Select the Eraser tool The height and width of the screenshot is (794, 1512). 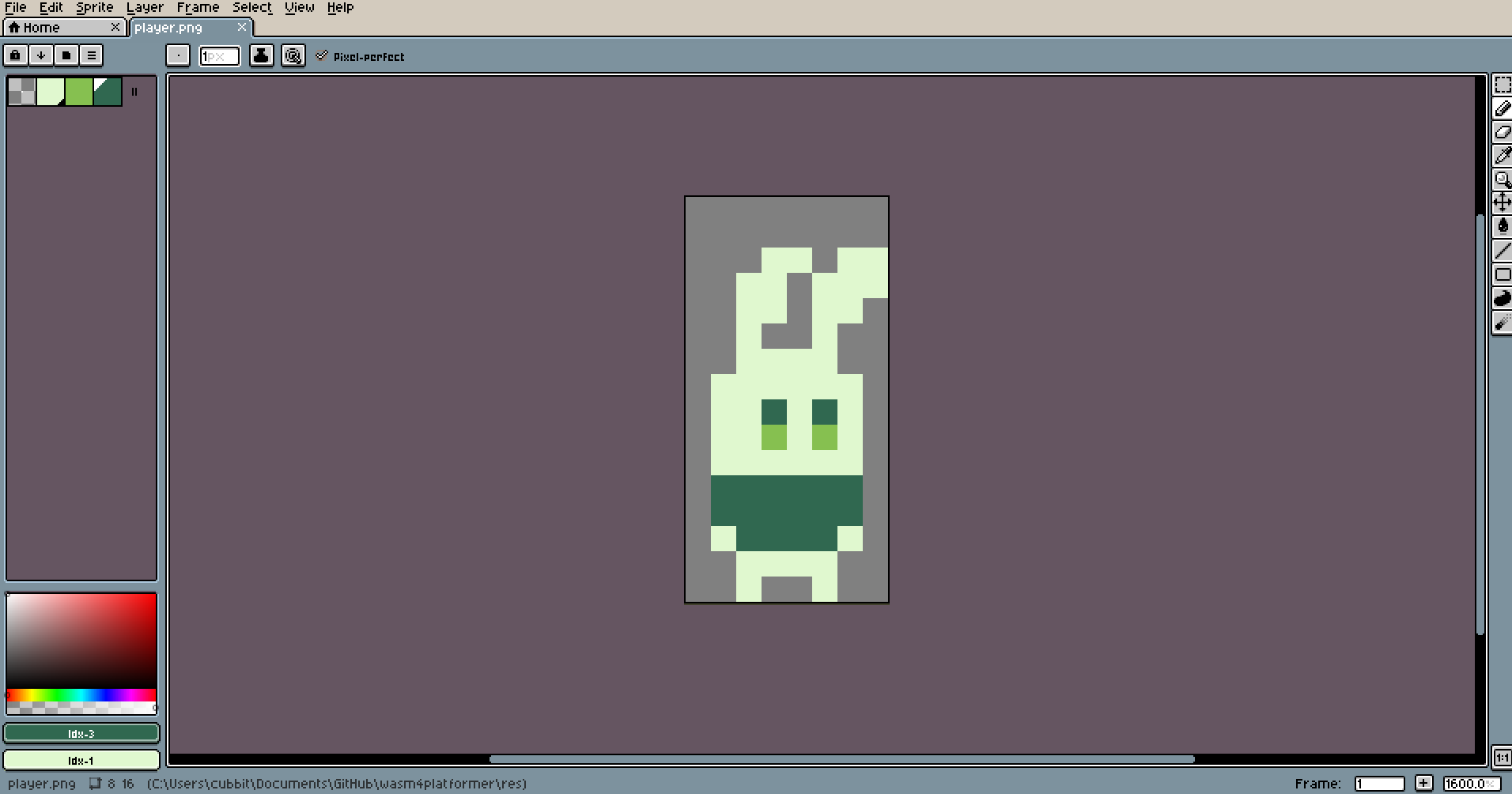click(1503, 133)
